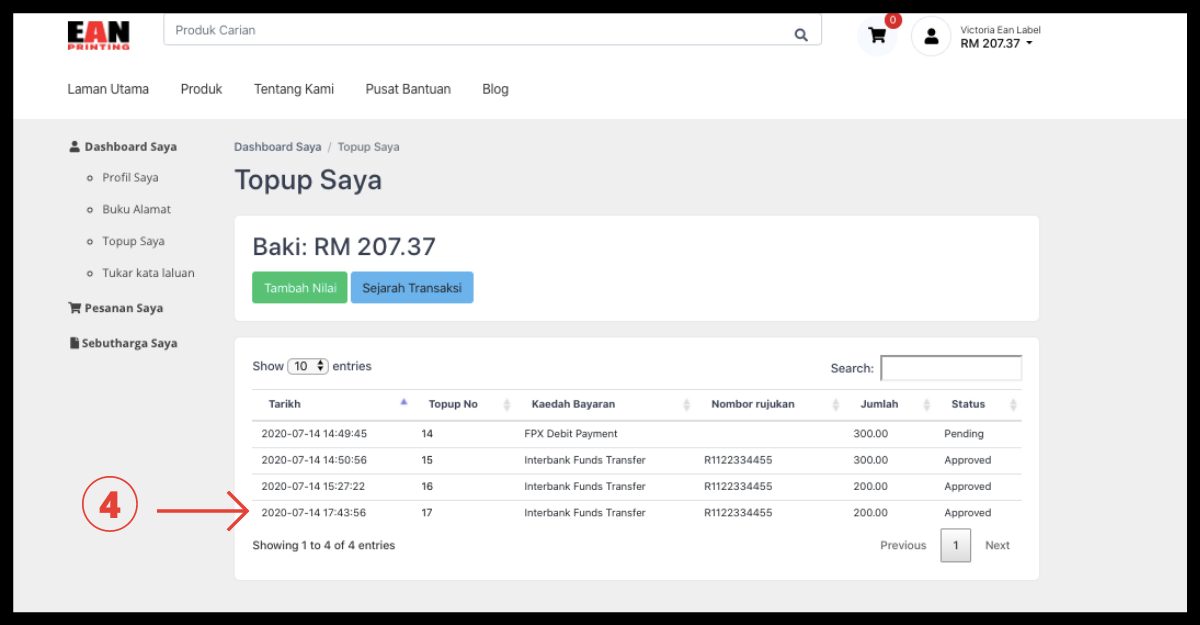Click Dashboard Saya breadcrumb link
Viewport: 1200px width, 625px height.
277,147
